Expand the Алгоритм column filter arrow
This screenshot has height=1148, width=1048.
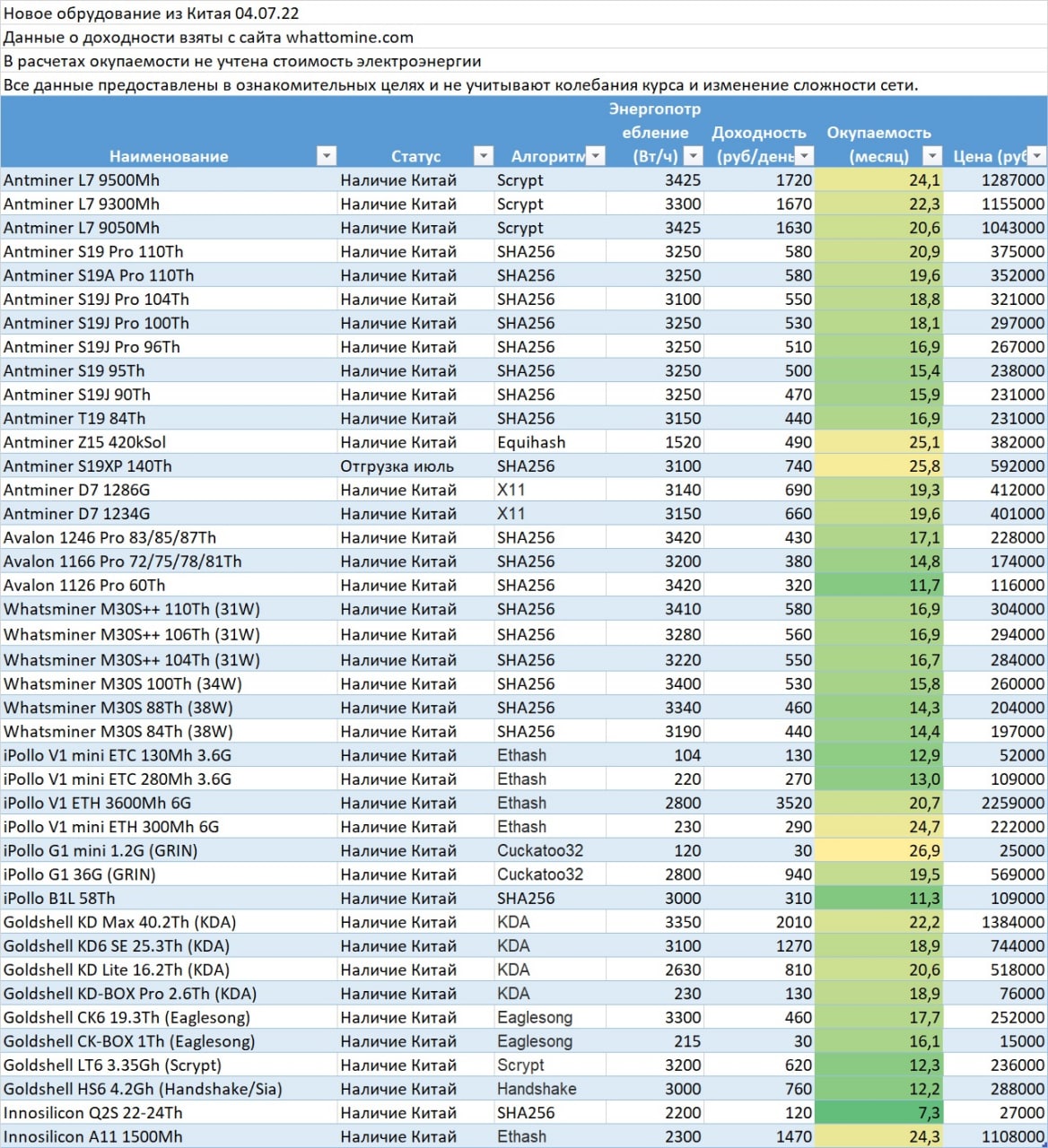pos(595,156)
